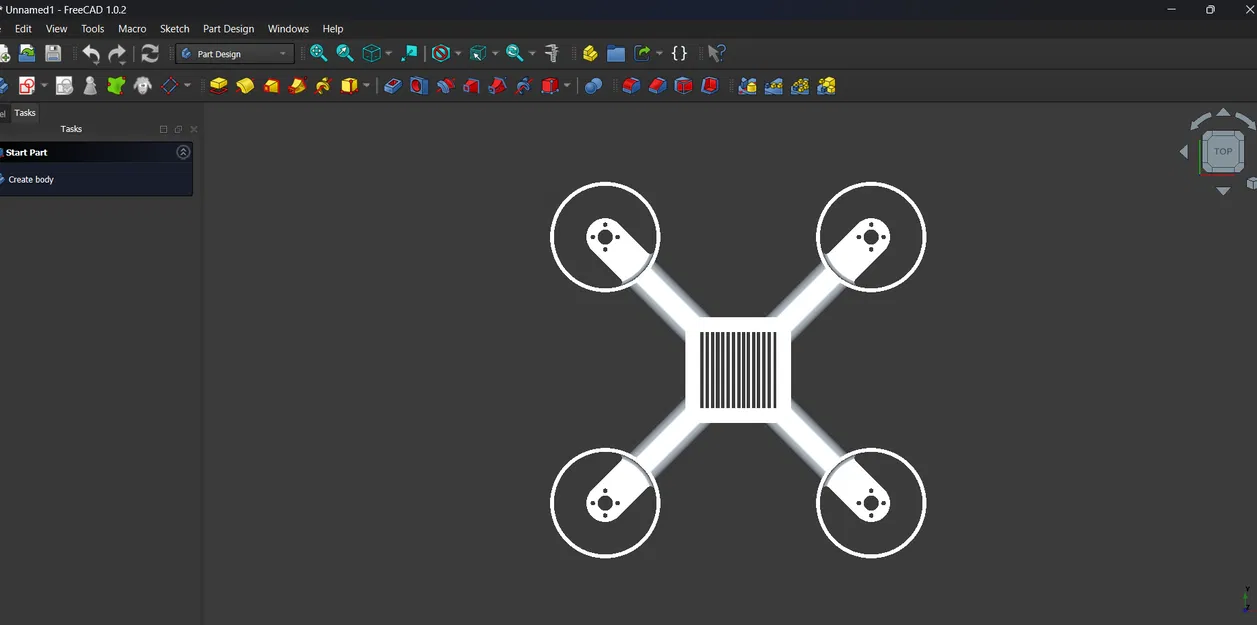Screen dimensions: 1257x625
Task: Create a new sketch
Action: [x=28, y=85]
